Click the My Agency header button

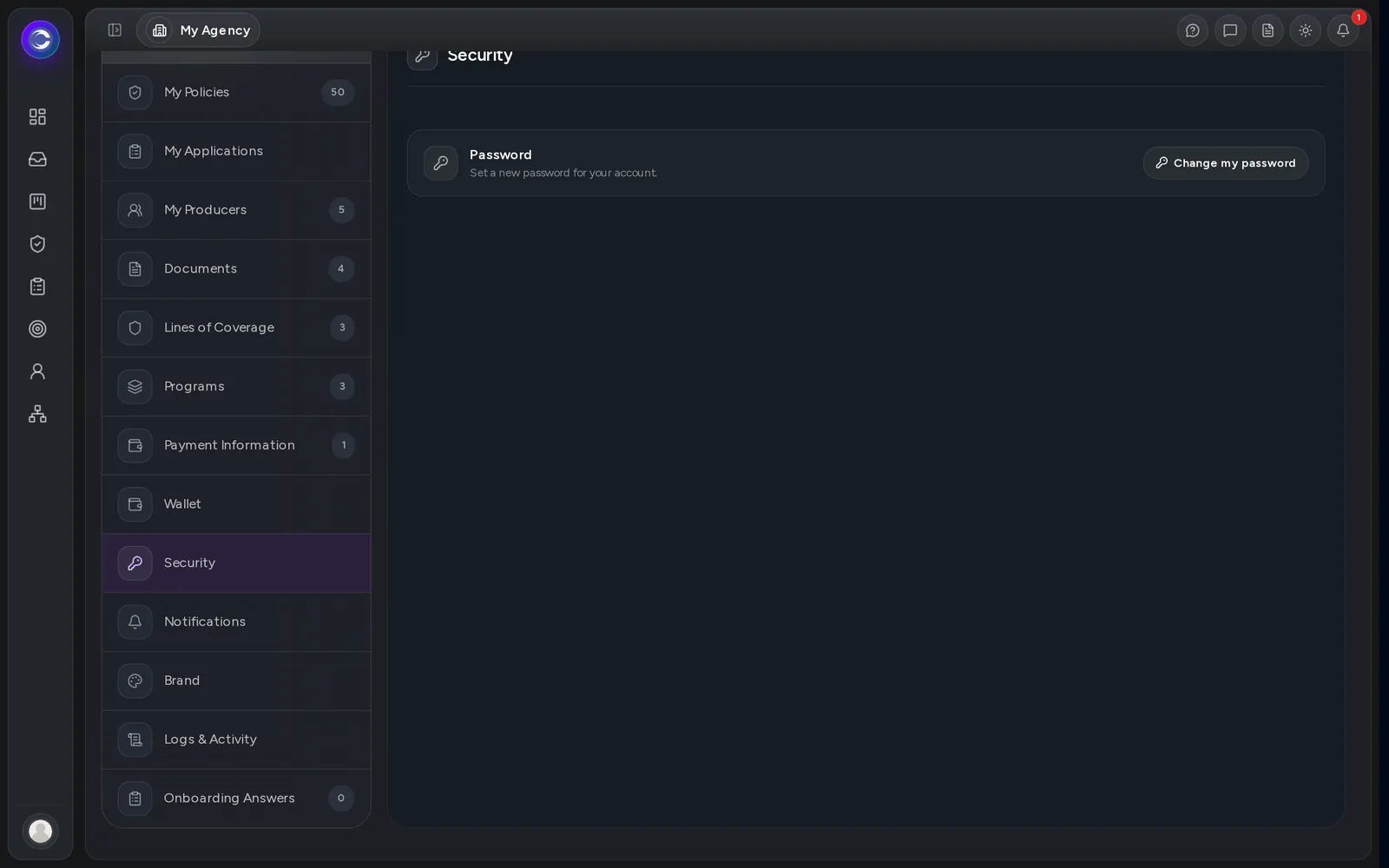(x=198, y=30)
